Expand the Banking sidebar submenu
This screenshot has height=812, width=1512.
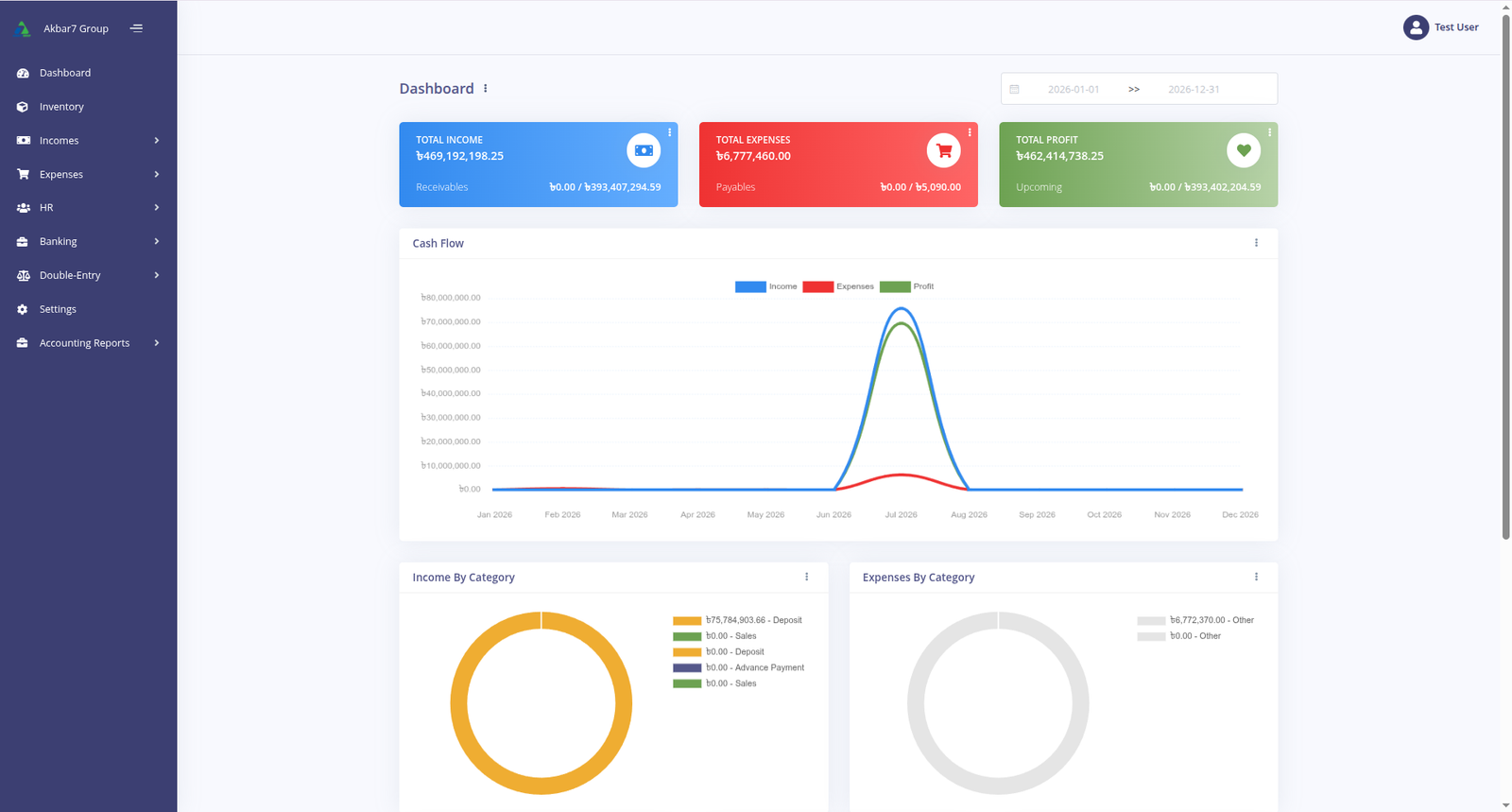click(x=89, y=242)
